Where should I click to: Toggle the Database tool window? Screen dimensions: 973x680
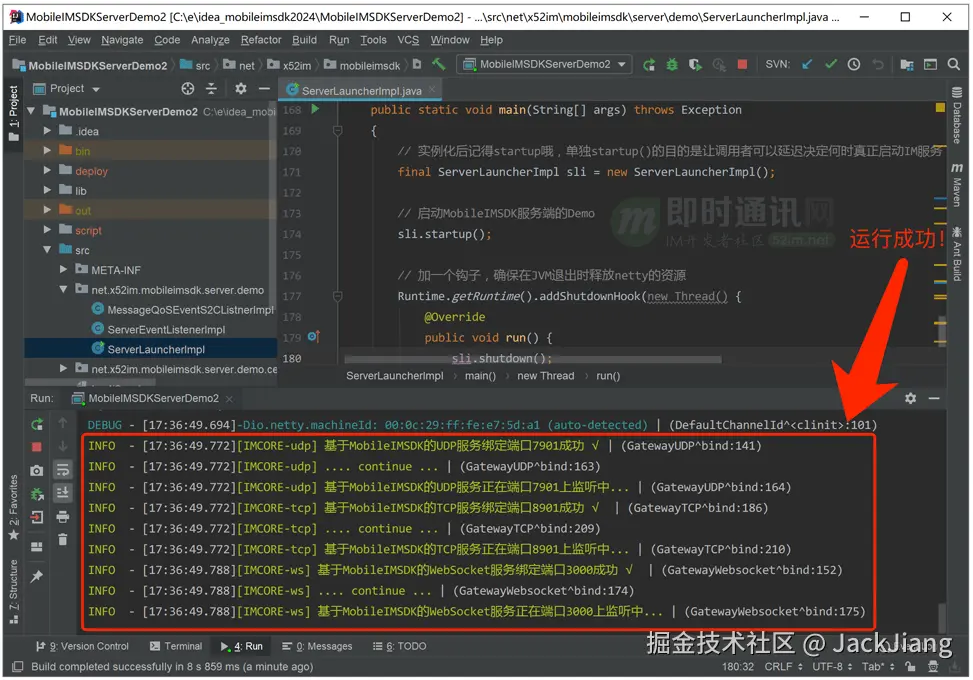[x=957, y=115]
